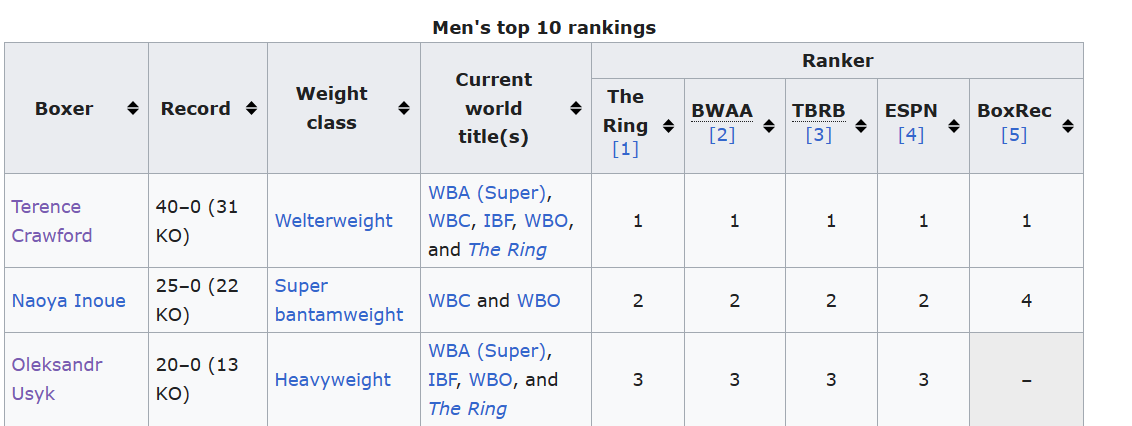Open reference [3] under TBRB
The image size is (1132, 426).
tap(819, 134)
